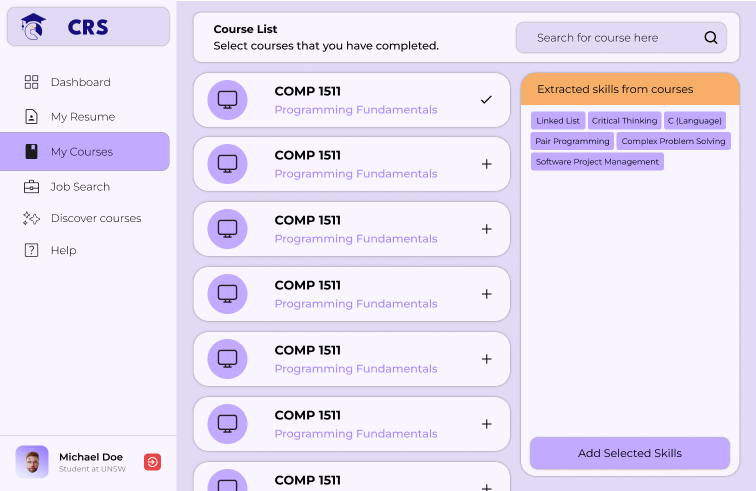Select the Software Project Management skill tag
The image size is (756, 491).
click(x=597, y=162)
